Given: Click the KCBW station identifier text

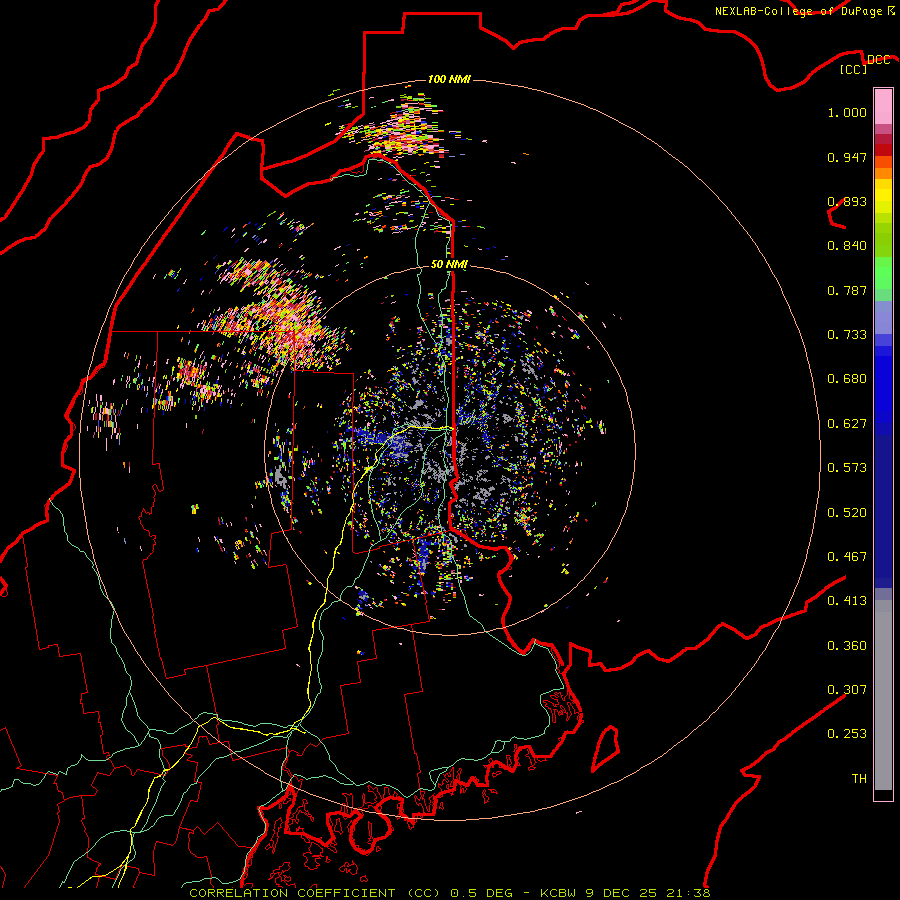Looking at the screenshot, I should [558, 893].
